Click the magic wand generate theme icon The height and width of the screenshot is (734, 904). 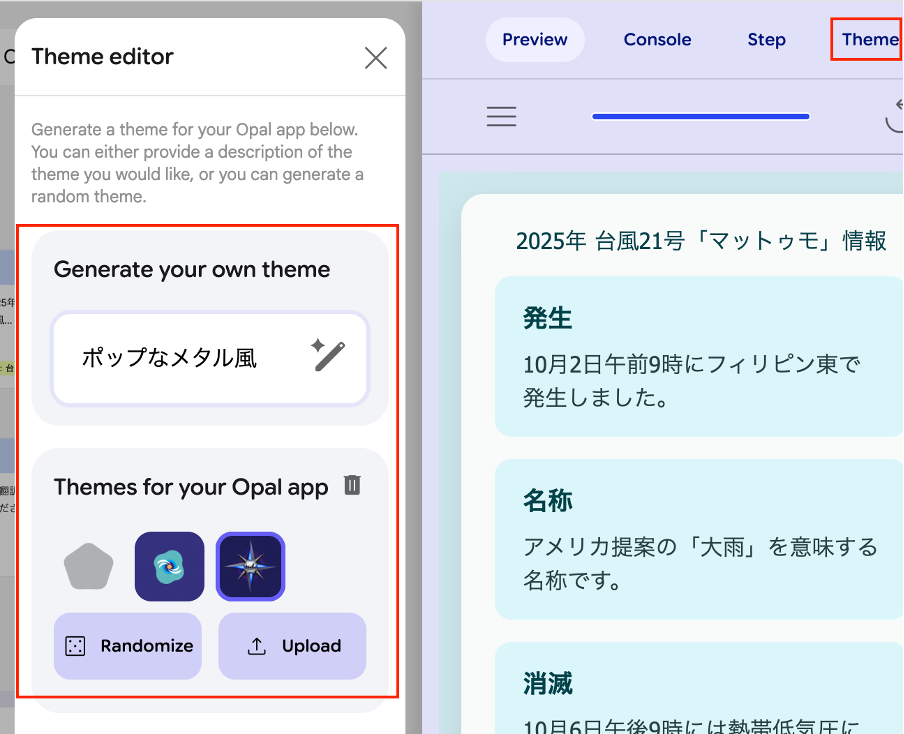328,357
